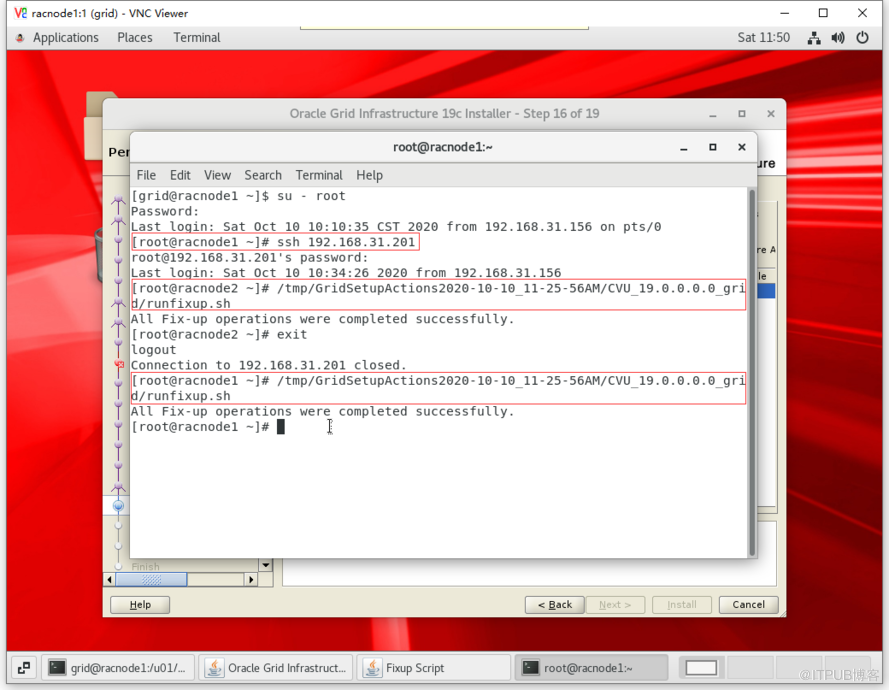This screenshot has width=889, height=690.
Task: Click the Help button in installer
Action: click(139, 604)
